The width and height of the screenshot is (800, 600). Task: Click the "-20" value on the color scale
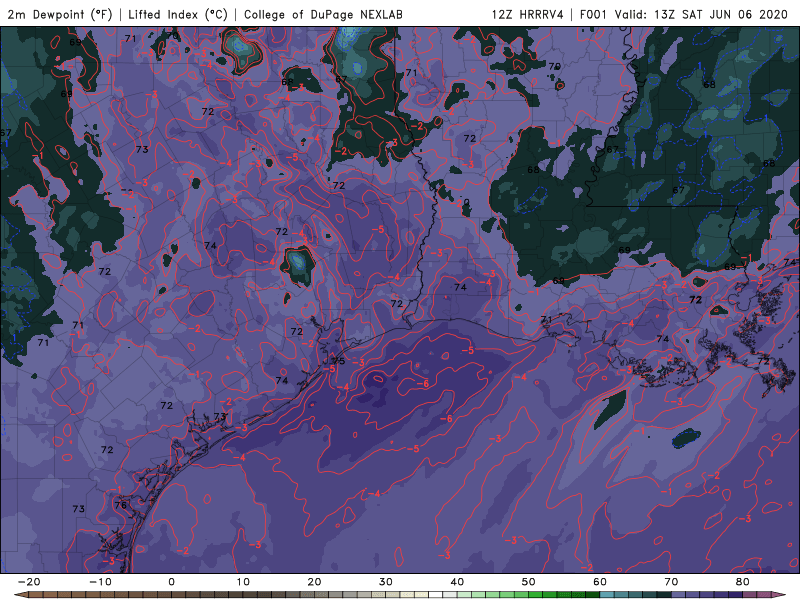(x=29, y=582)
